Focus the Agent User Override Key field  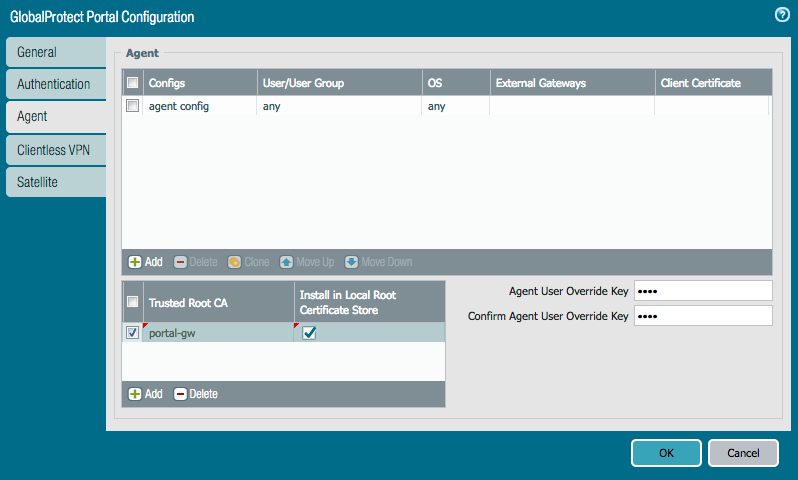coord(703,291)
